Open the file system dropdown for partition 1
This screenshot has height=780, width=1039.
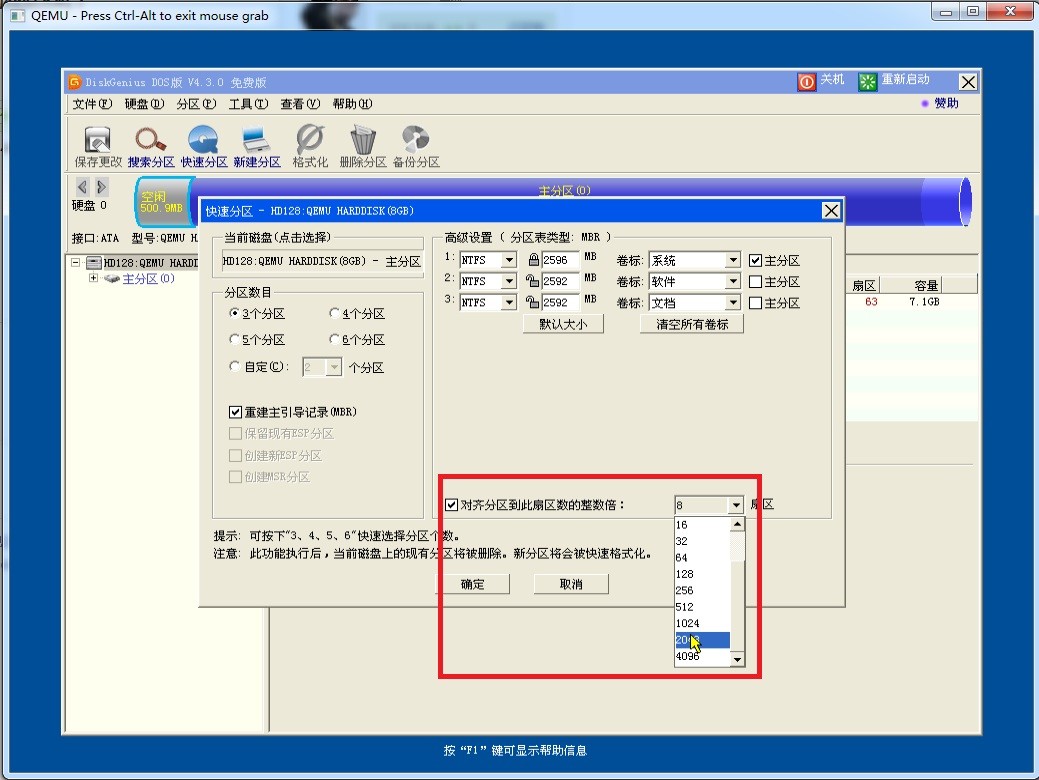pos(508,261)
